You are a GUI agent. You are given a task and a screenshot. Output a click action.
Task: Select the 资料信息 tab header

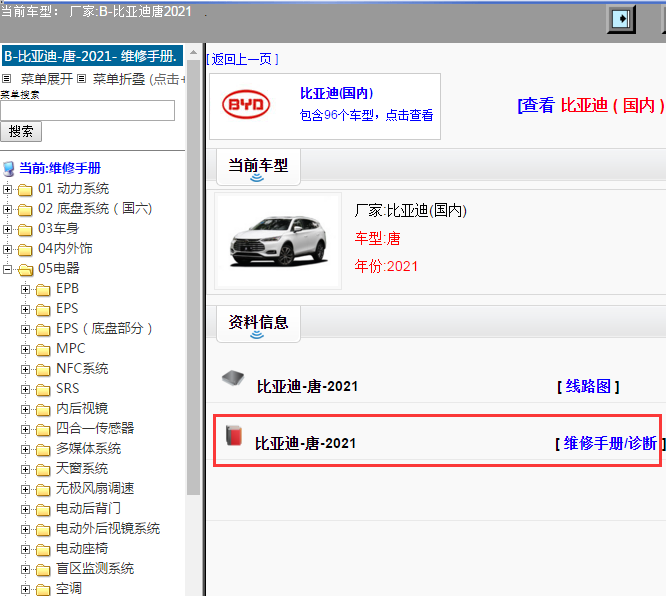pos(258,324)
